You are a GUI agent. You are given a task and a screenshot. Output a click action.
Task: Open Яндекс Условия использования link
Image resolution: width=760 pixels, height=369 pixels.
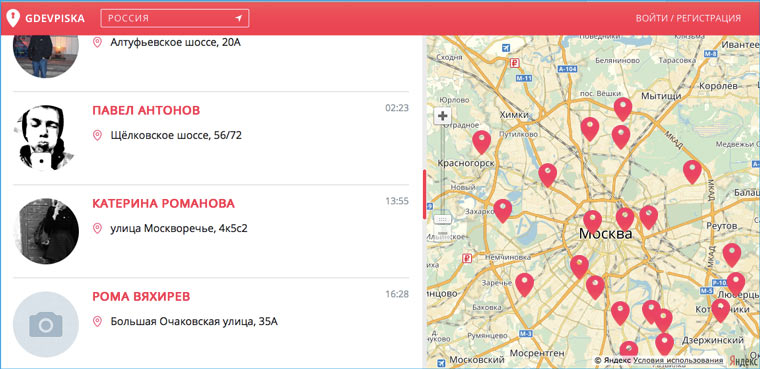pos(679,360)
